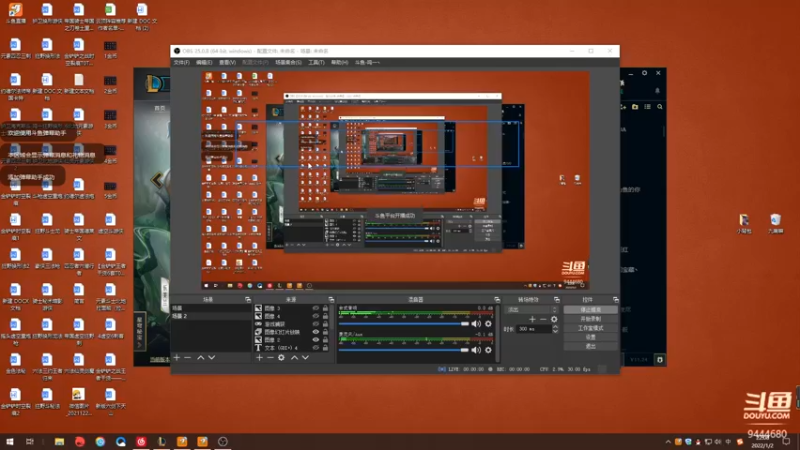Open desktop audio settings gear
Image resolution: width=800 pixels, height=450 pixels.
pyautogui.click(x=488, y=323)
